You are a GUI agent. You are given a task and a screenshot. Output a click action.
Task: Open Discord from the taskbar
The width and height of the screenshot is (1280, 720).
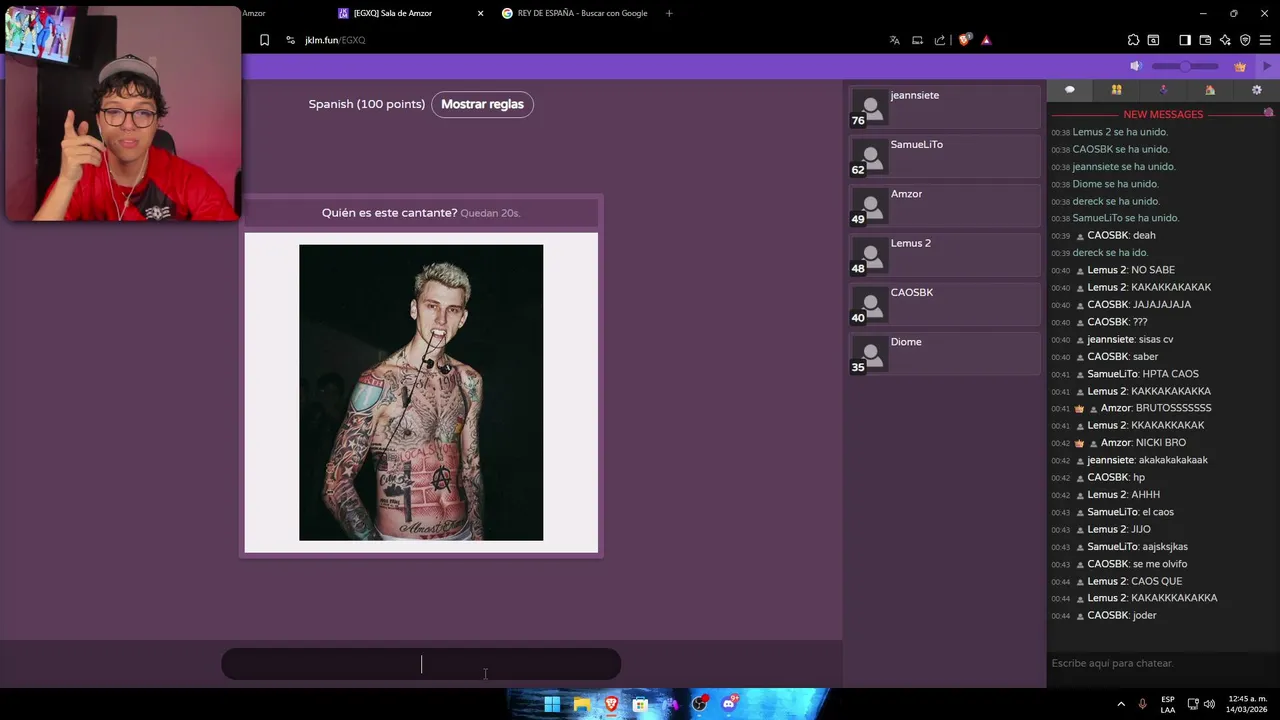tap(729, 704)
